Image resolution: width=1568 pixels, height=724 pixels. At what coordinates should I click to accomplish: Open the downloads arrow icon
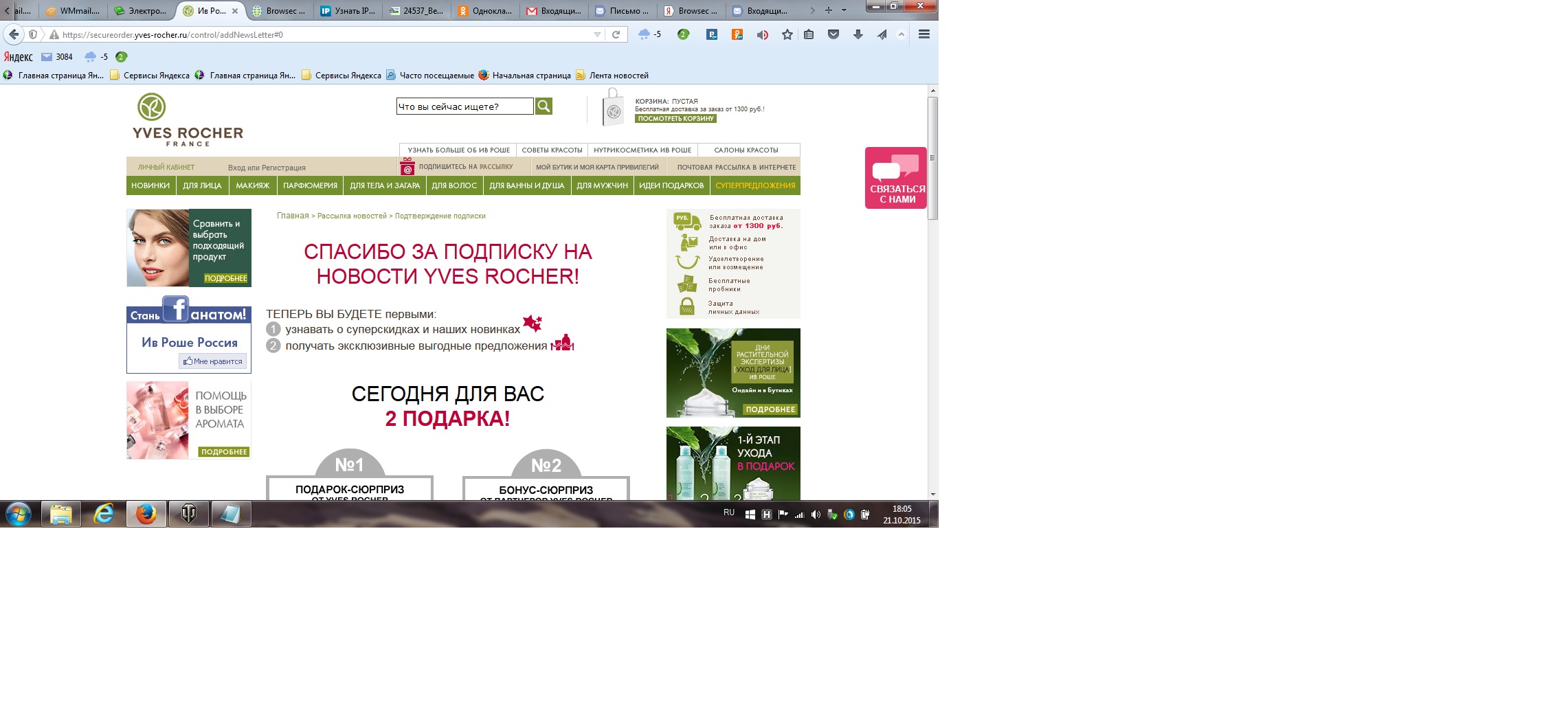point(858,34)
